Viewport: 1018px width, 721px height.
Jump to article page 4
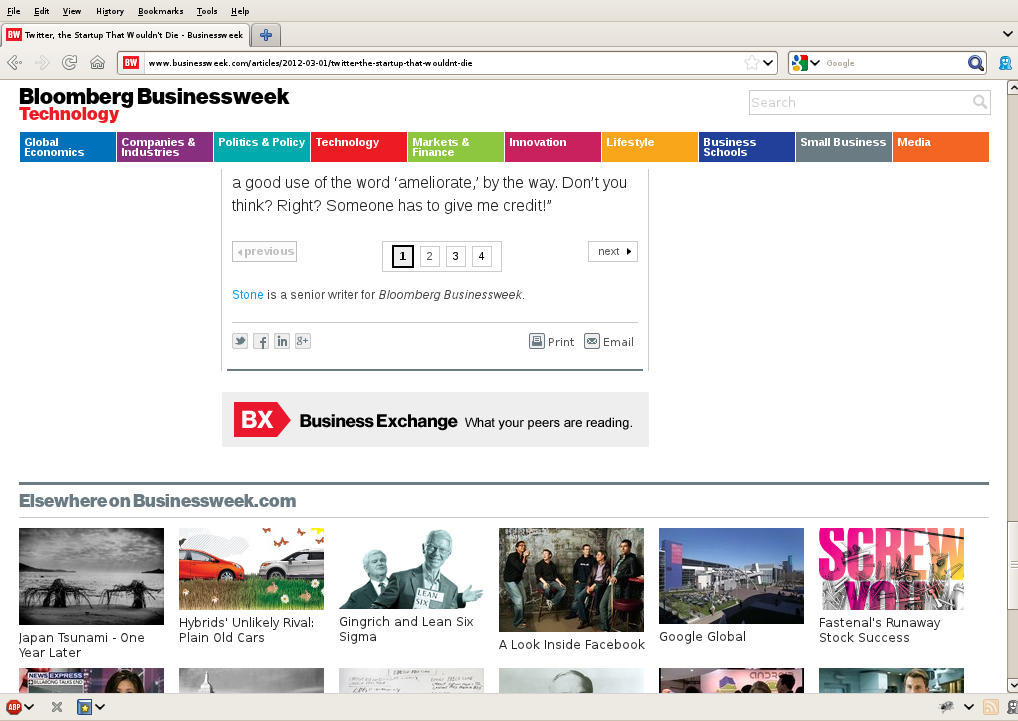(x=481, y=256)
